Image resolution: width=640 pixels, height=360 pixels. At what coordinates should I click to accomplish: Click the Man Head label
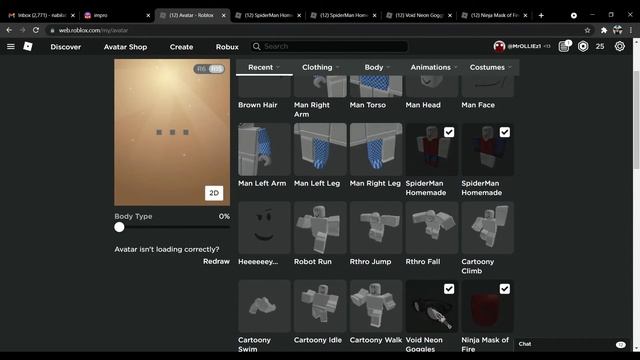pyautogui.click(x=423, y=105)
